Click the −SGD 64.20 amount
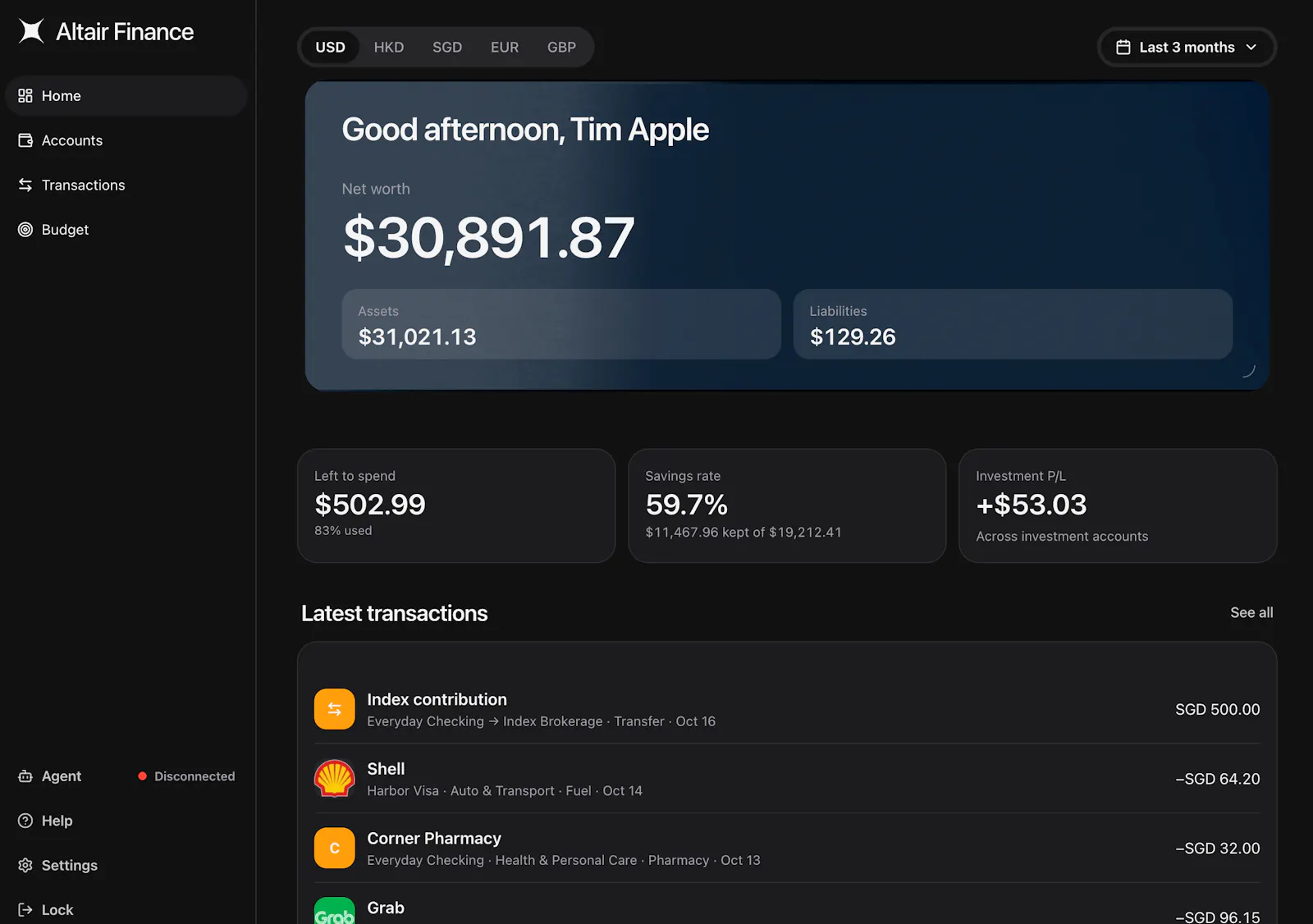The width and height of the screenshot is (1313, 924). point(1218,779)
